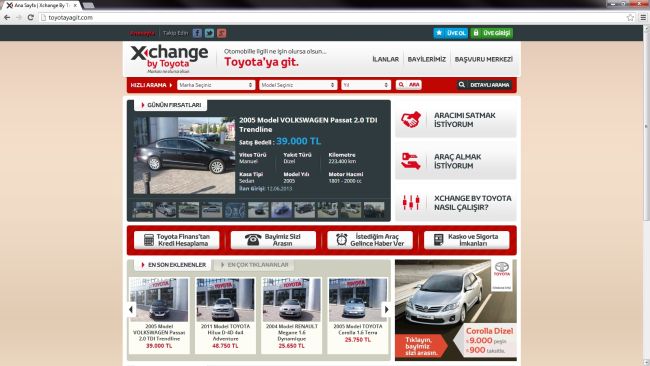Image resolution: width=650 pixels, height=366 pixels.
Task: Open the Google Plus social icon
Action: click(x=222, y=33)
